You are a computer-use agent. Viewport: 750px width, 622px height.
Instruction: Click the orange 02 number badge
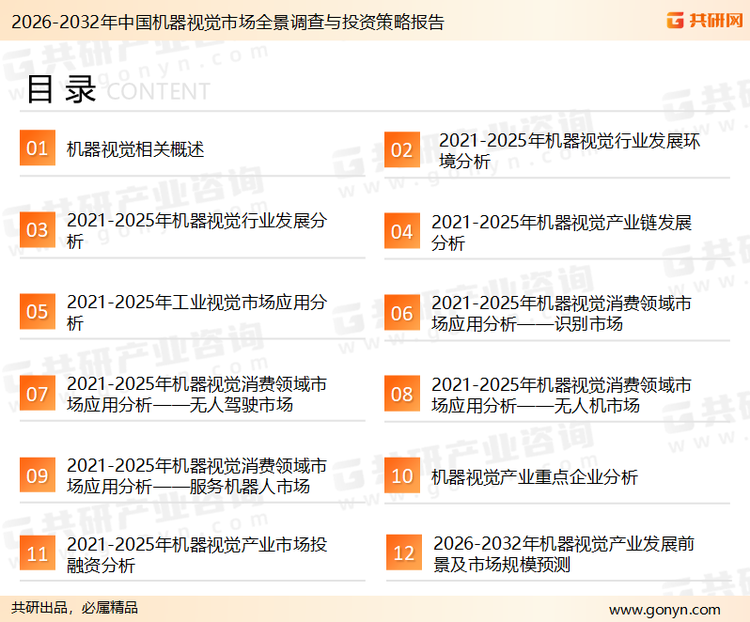(402, 150)
